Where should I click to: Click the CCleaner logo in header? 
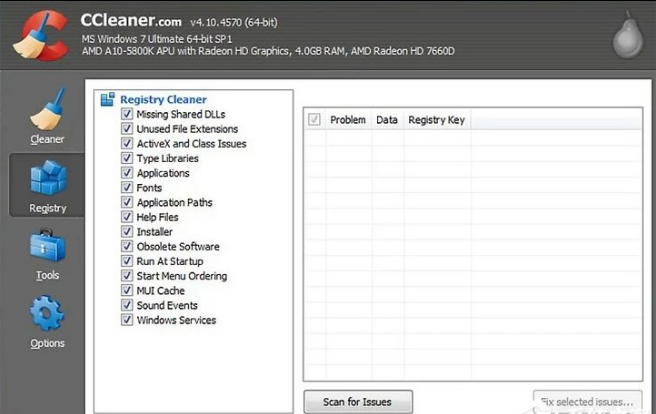click(x=41, y=35)
